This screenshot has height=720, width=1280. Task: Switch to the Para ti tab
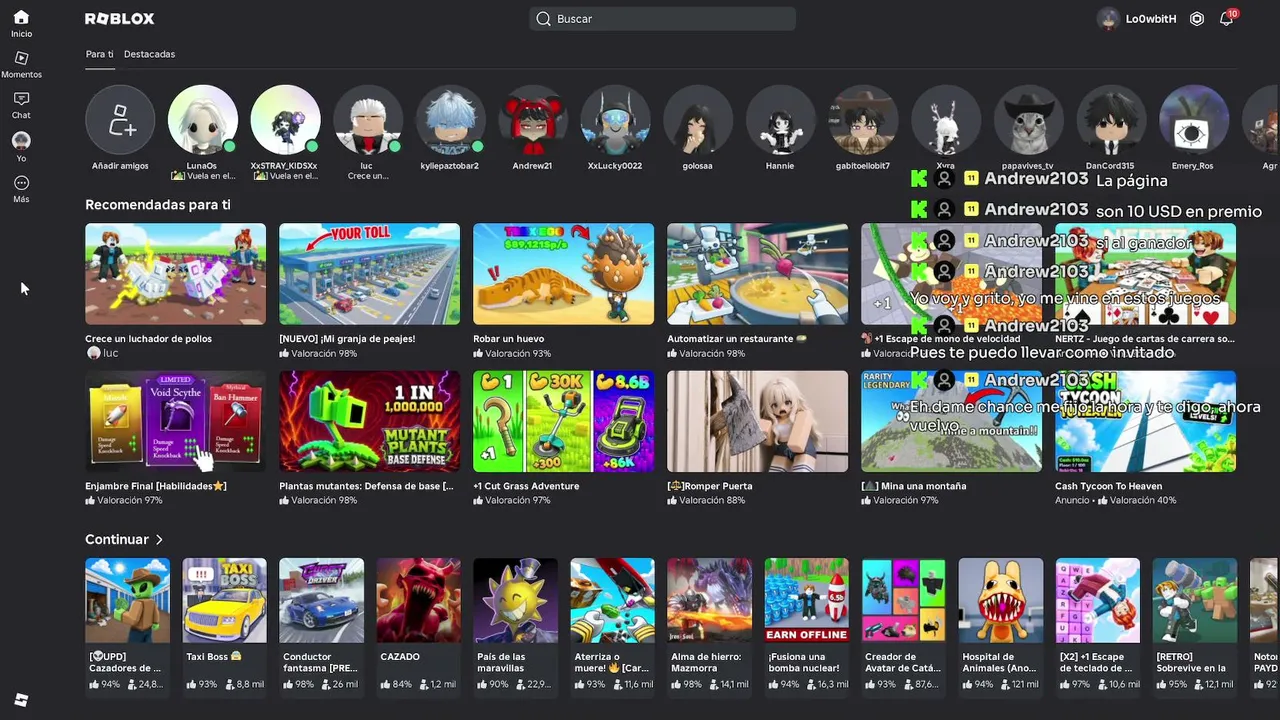99,54
